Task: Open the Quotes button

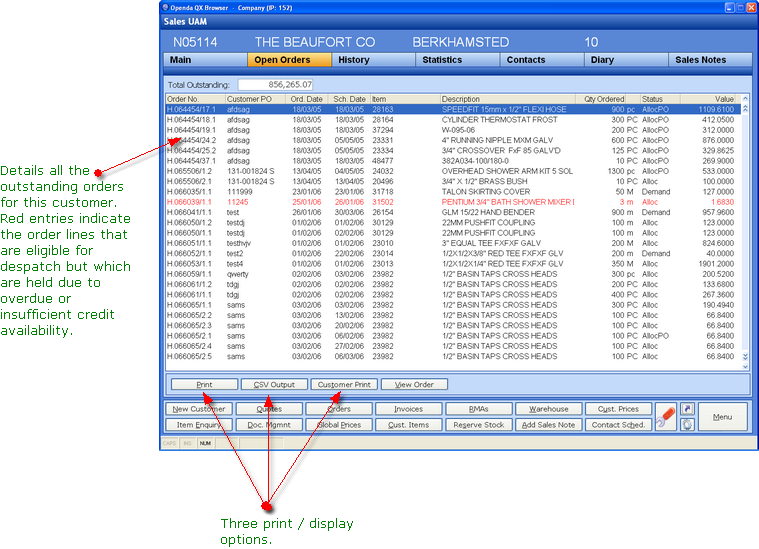Action: point(269,409)
